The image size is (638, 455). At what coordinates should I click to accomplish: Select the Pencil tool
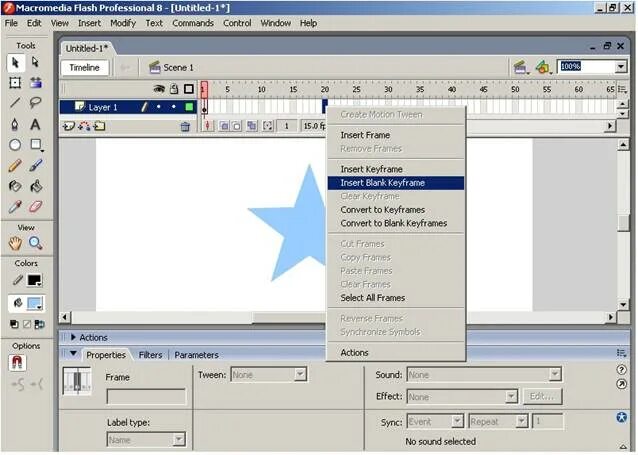coord(15,165)
